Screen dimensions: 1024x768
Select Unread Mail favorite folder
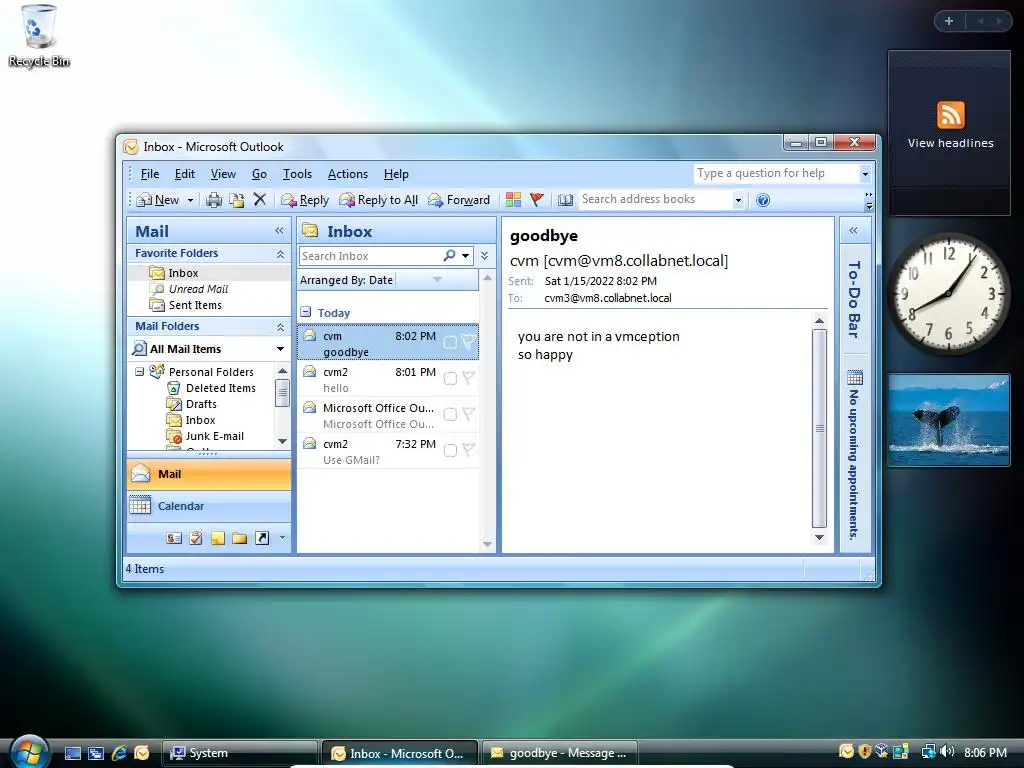pyautogui.click(x=199, y=289)
